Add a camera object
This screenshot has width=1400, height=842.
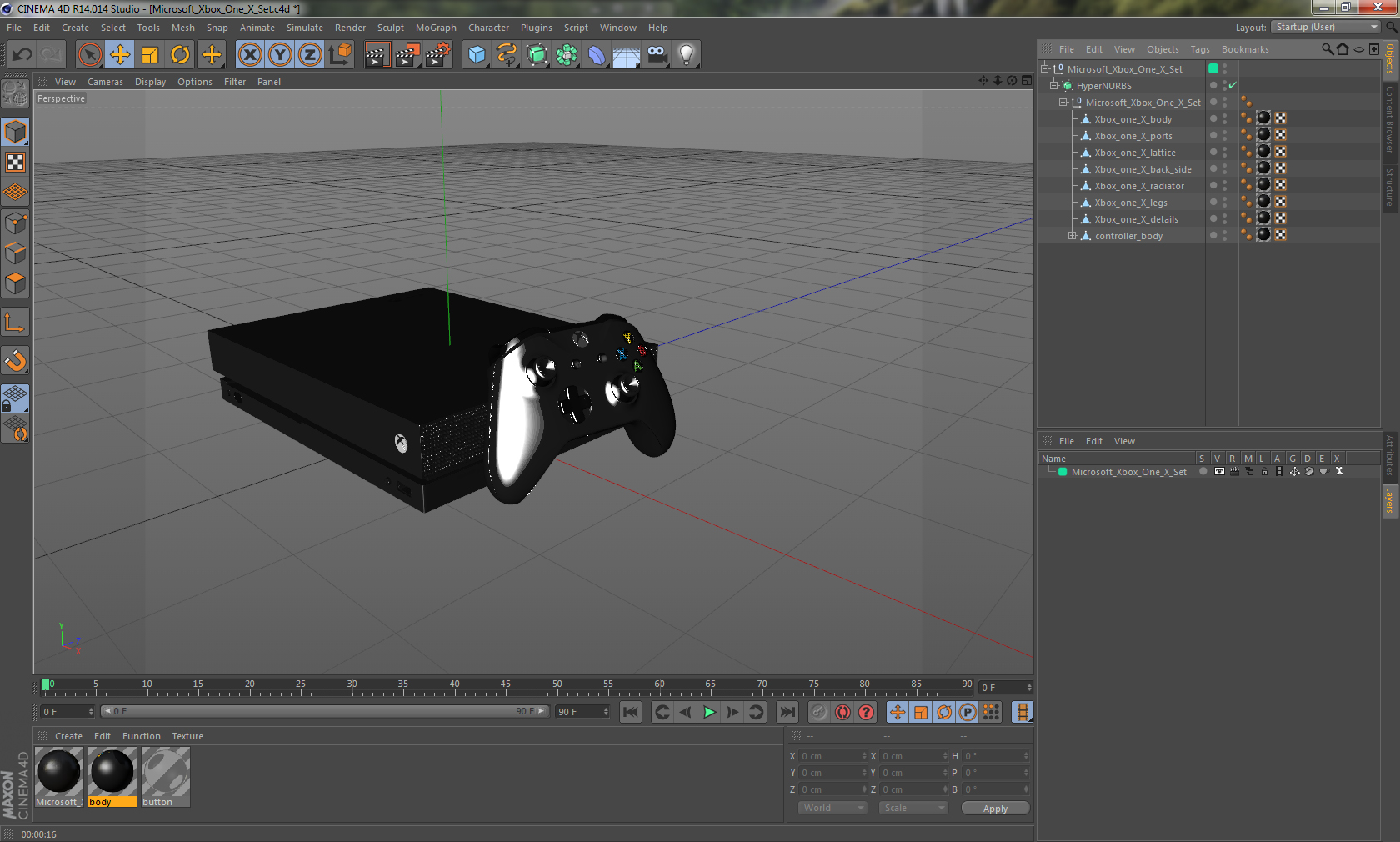657,55
